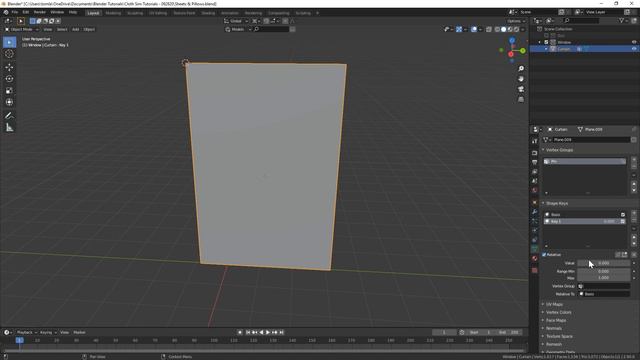Select the Scale tool
640x360 pixels.
point(9,91)
